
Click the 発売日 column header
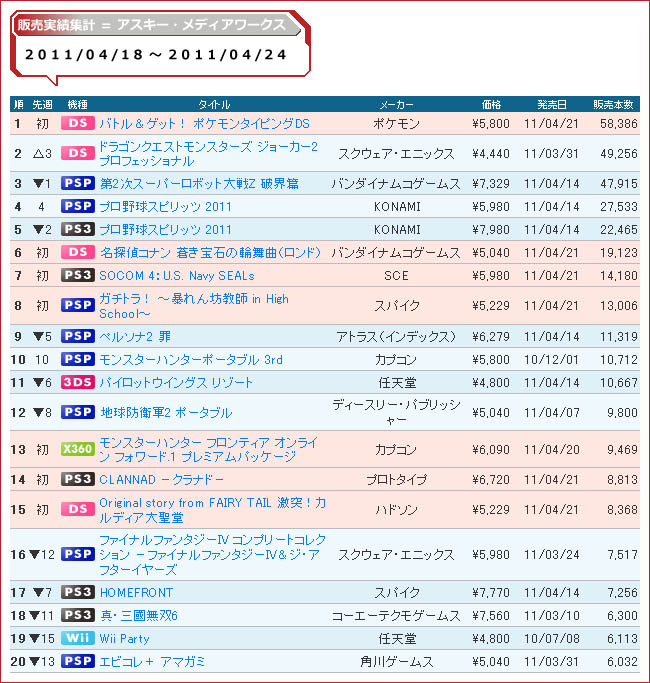tap(552, 105)
